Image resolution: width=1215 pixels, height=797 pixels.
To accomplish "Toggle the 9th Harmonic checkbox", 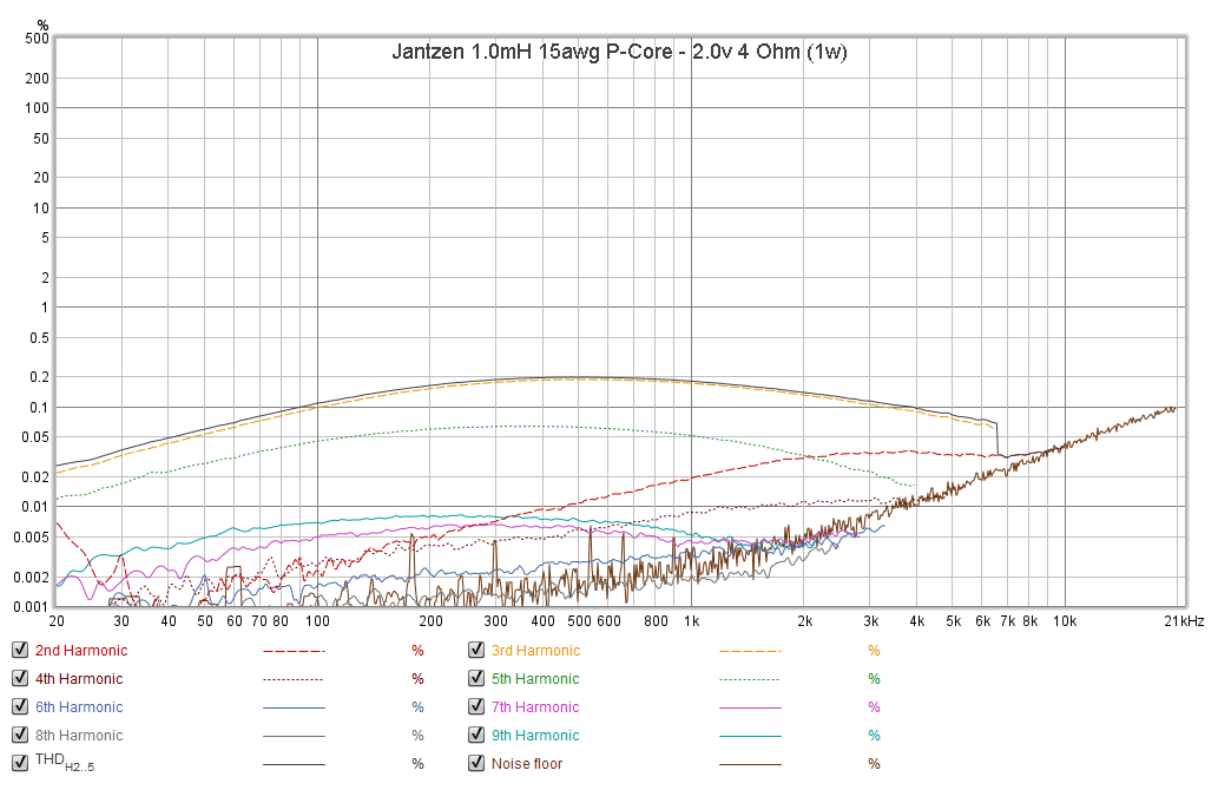I will [476, 735].
